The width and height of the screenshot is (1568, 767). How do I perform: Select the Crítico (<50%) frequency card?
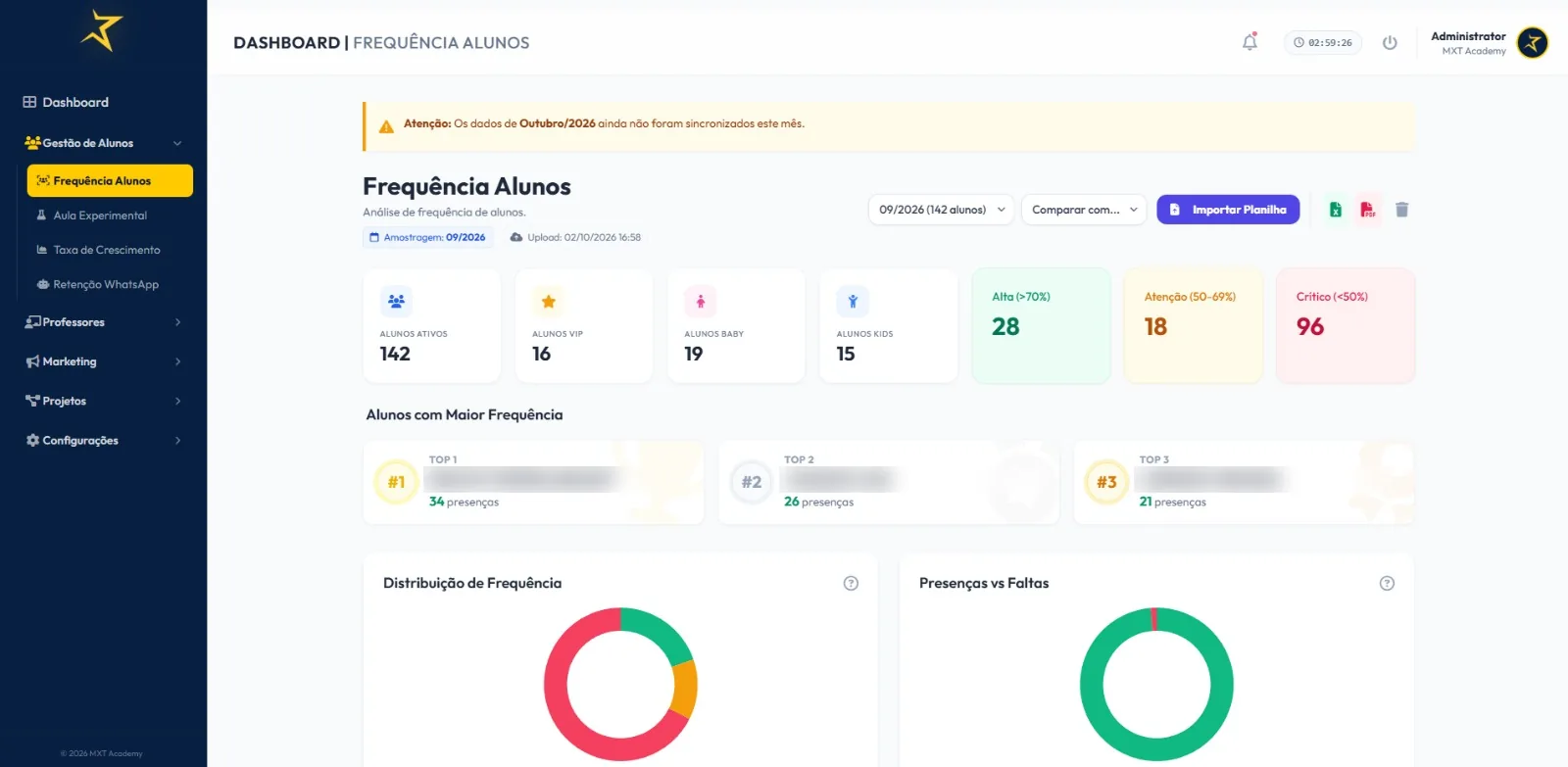click(1346, 325)
